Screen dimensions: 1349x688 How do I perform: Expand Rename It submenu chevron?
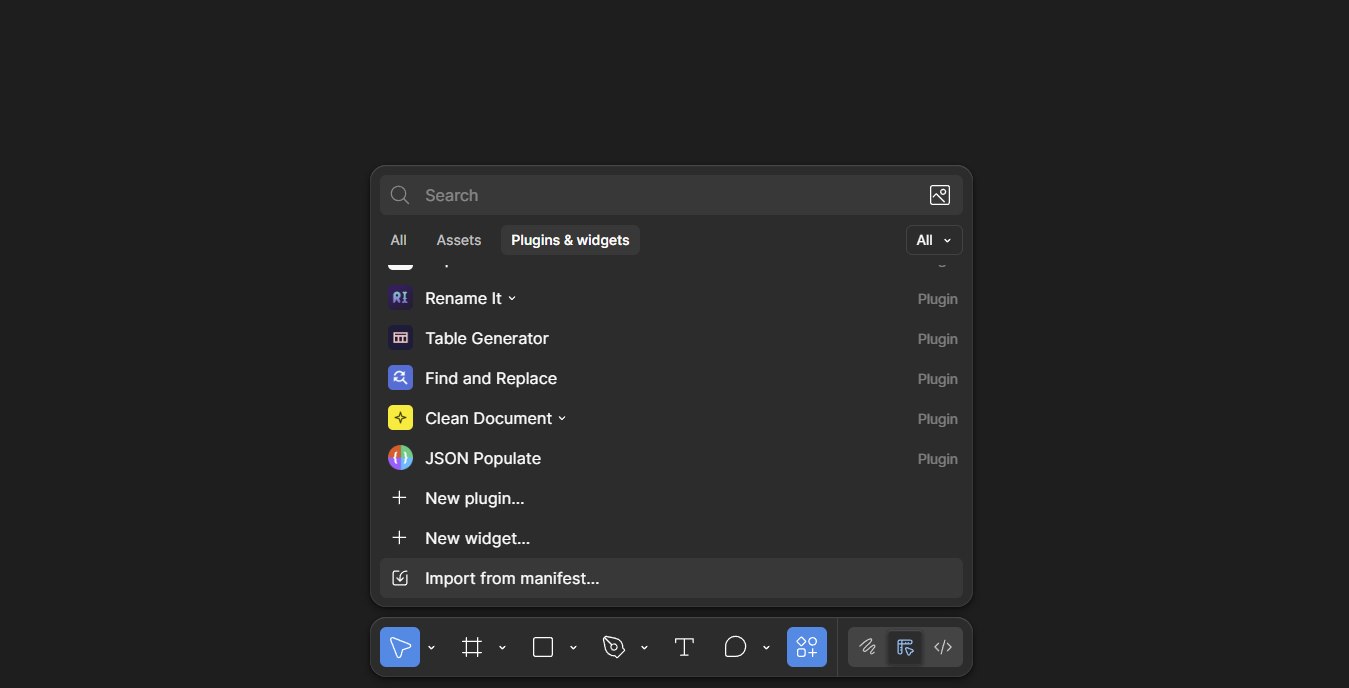point(512,298)
